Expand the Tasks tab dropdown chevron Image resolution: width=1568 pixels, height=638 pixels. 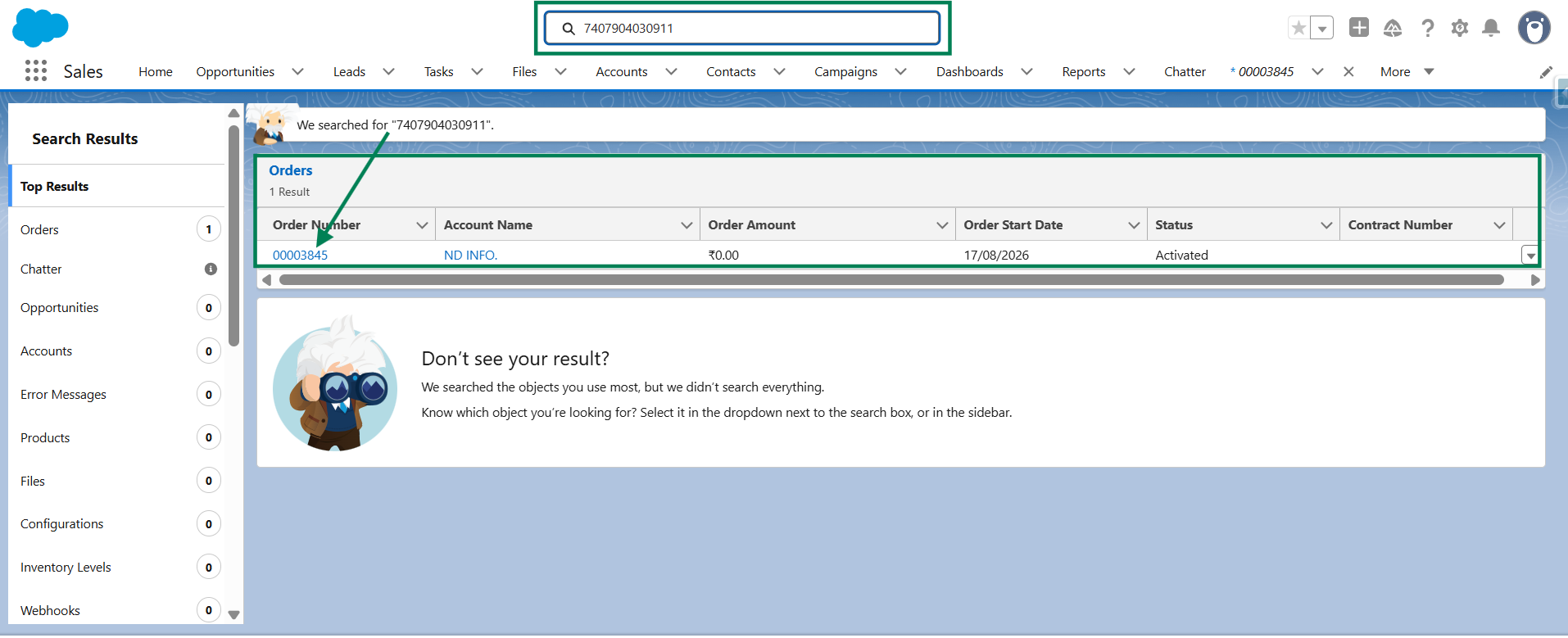click(477, 71)
